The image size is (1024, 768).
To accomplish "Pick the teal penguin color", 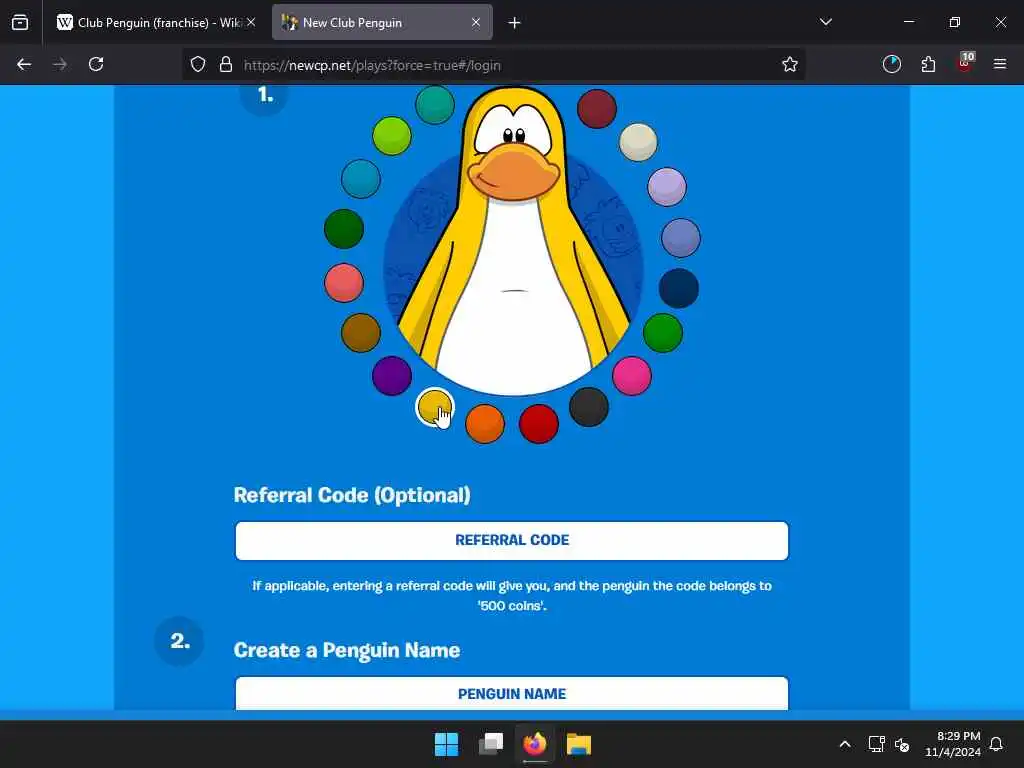I will point(435,104).
